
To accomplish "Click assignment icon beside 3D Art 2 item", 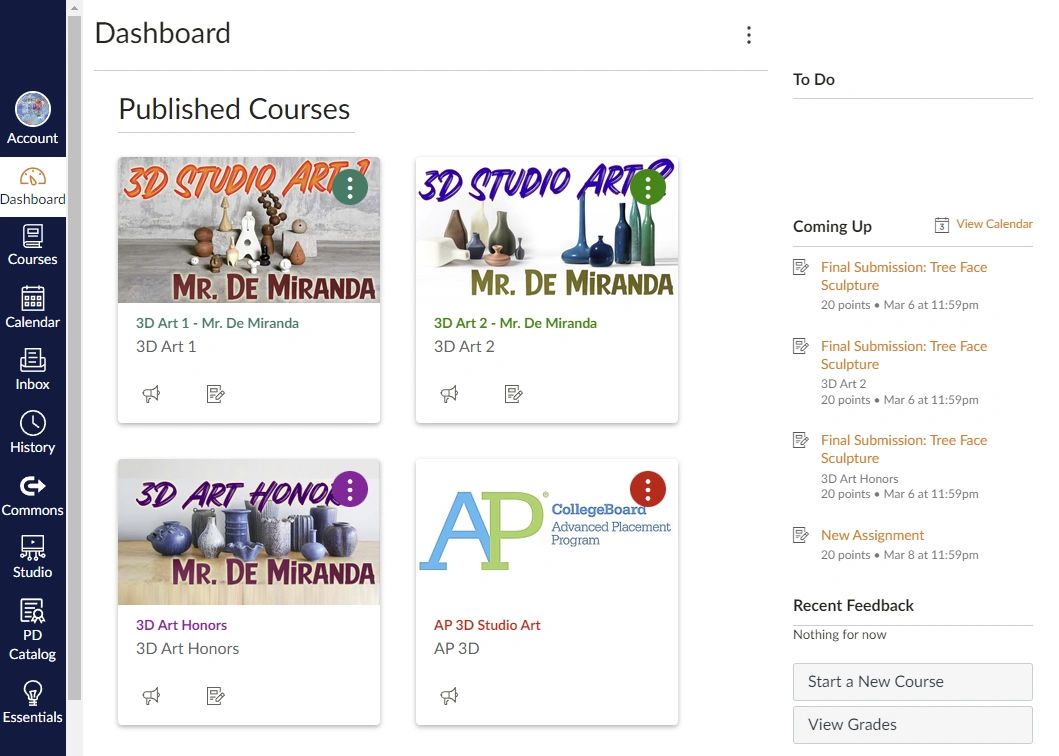I will (x=800, y=347).
